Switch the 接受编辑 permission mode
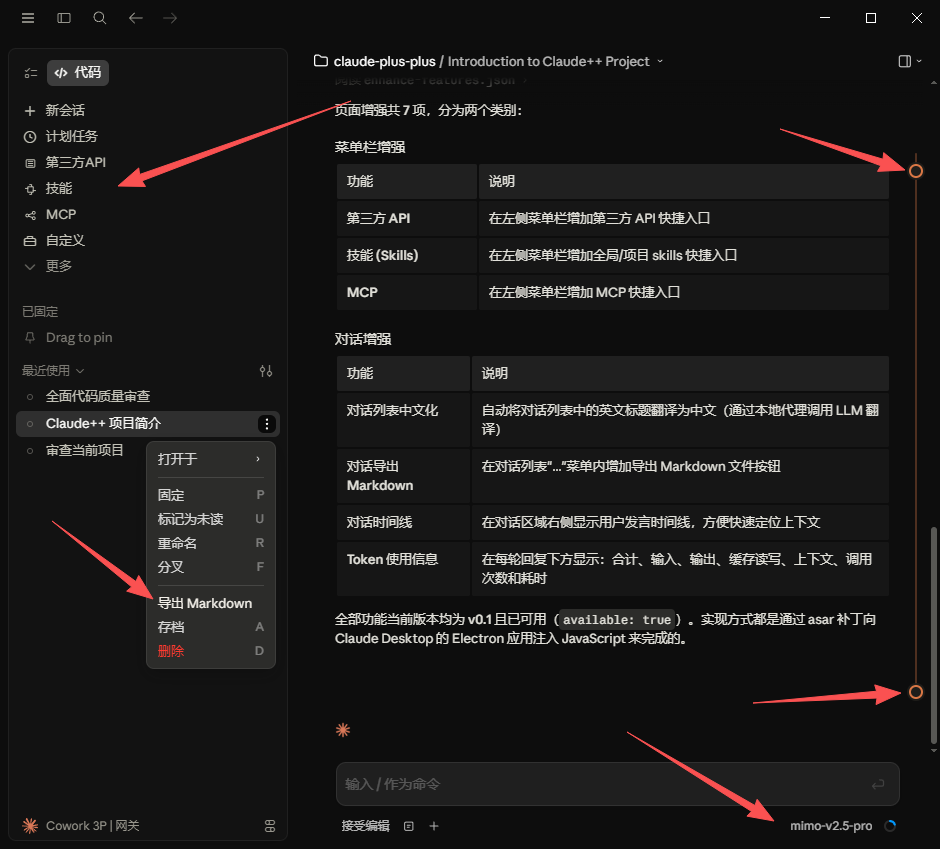940x849 pixels. [x=366, y=826]
